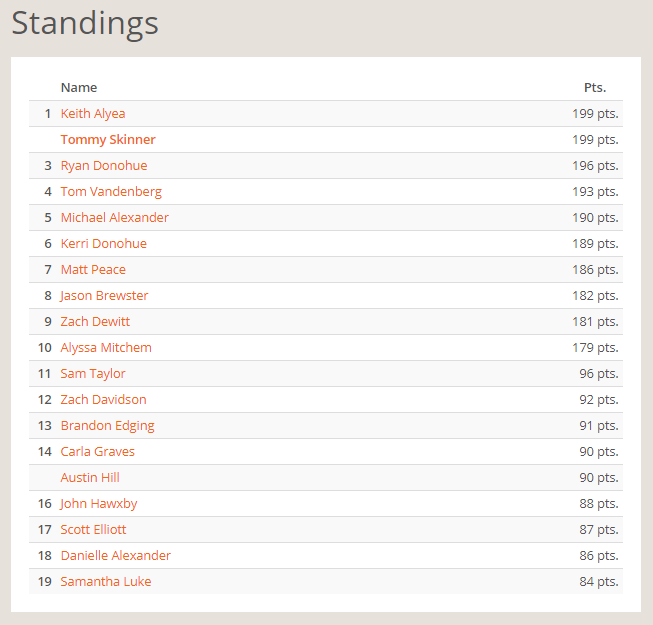653x625 pixels.
Task: Click the Zach Davidson link
Action: click(103, 400)
